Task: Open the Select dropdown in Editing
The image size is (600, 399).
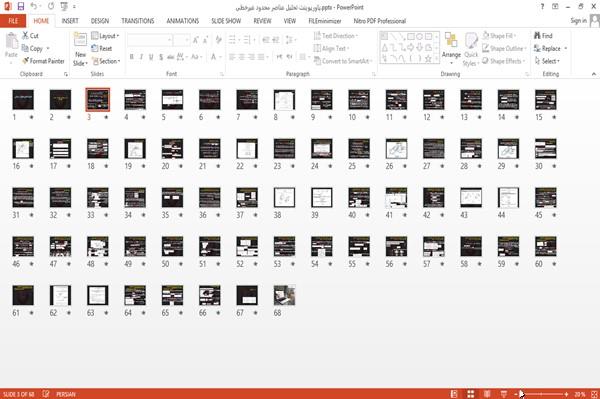Action: click(x=548, y=61)
